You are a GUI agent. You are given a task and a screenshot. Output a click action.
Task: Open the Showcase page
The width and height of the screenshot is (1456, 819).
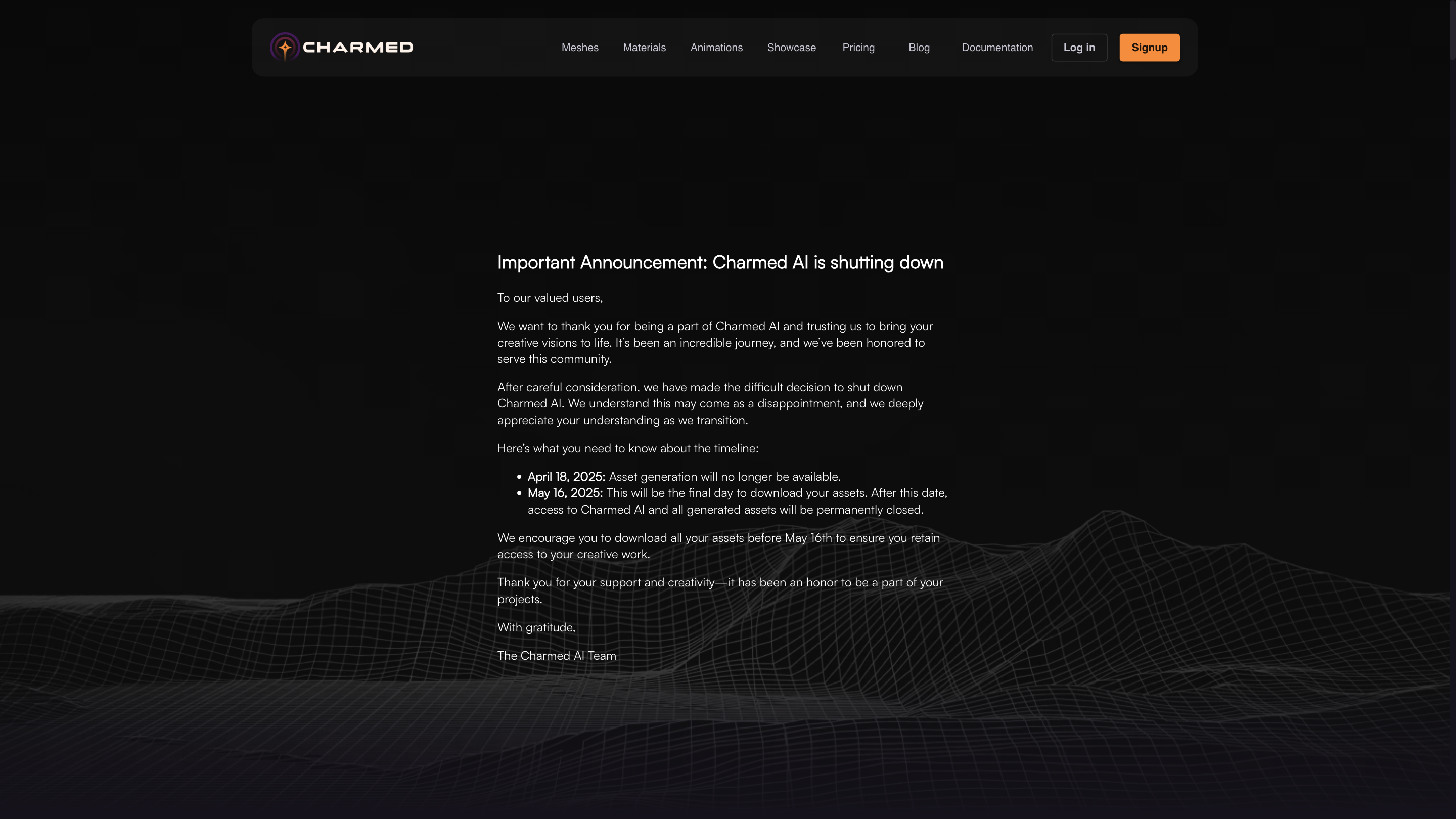(x=791, y=48)
